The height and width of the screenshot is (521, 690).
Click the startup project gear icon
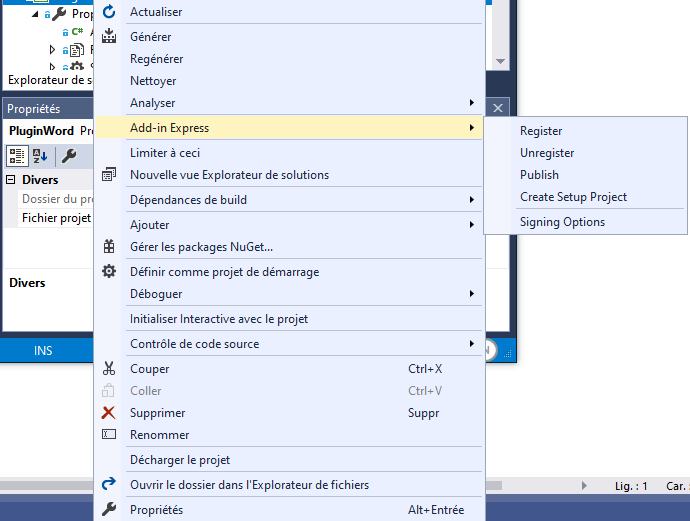[x=109, y=271]
